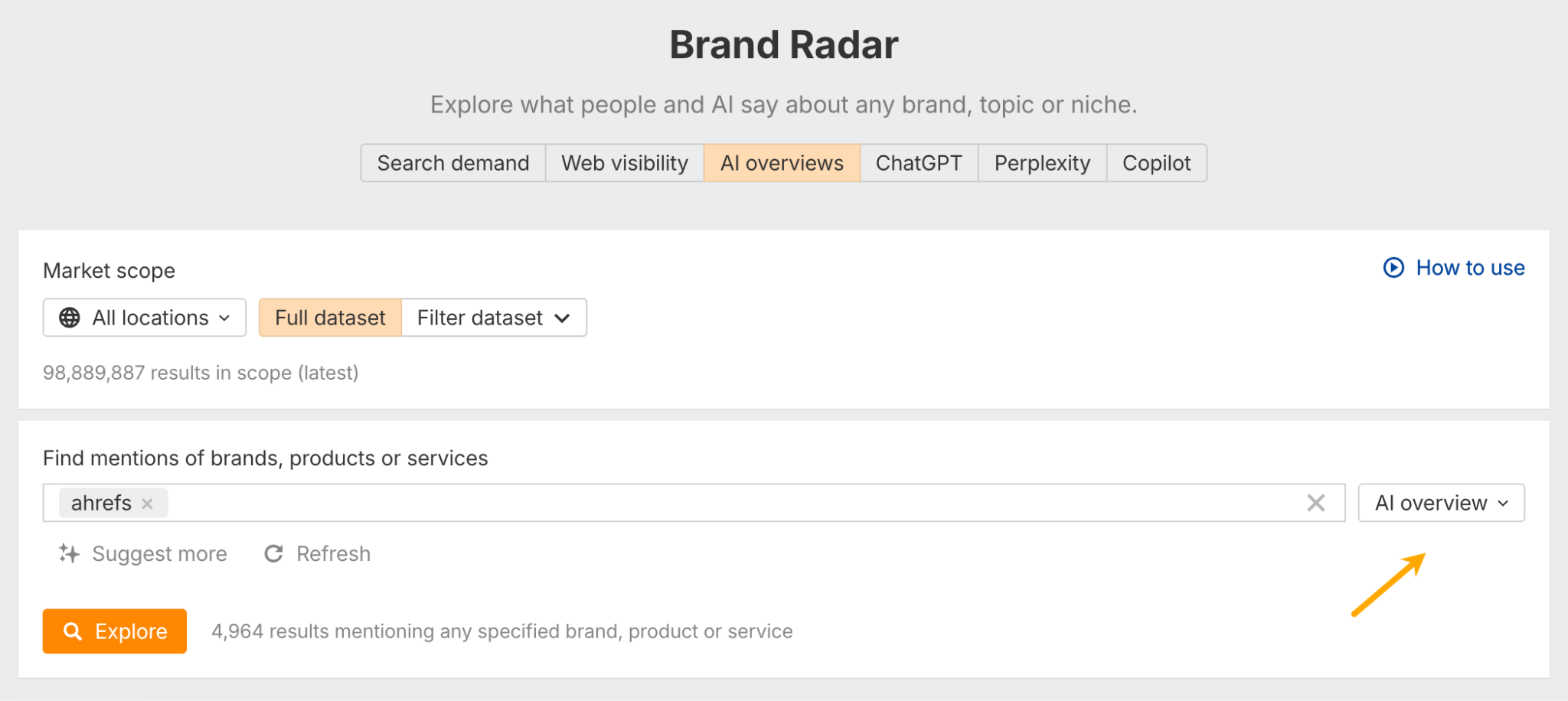Switch to the Perplexity tab

click(1041, 162)
